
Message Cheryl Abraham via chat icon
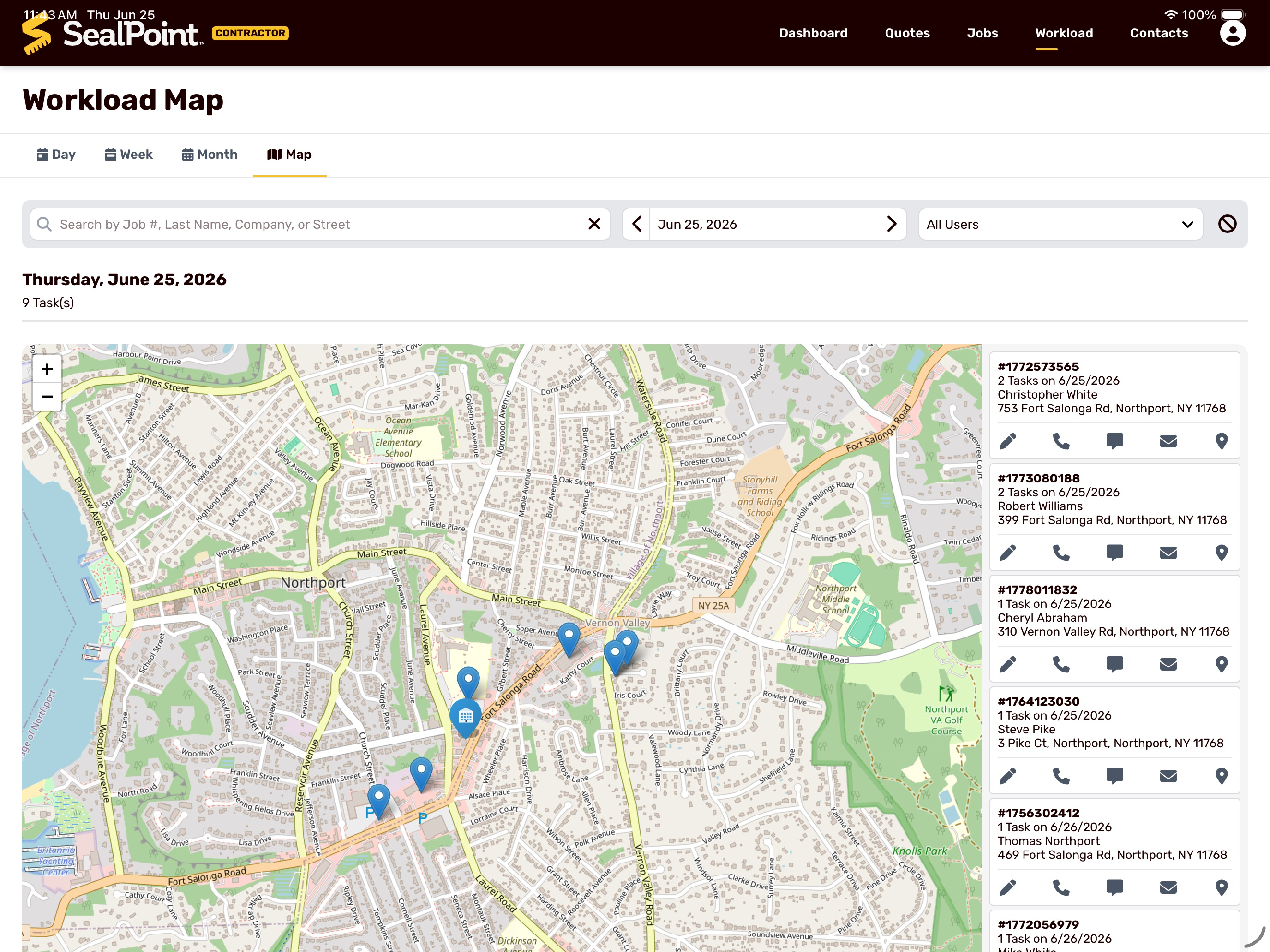[1114, 664]
